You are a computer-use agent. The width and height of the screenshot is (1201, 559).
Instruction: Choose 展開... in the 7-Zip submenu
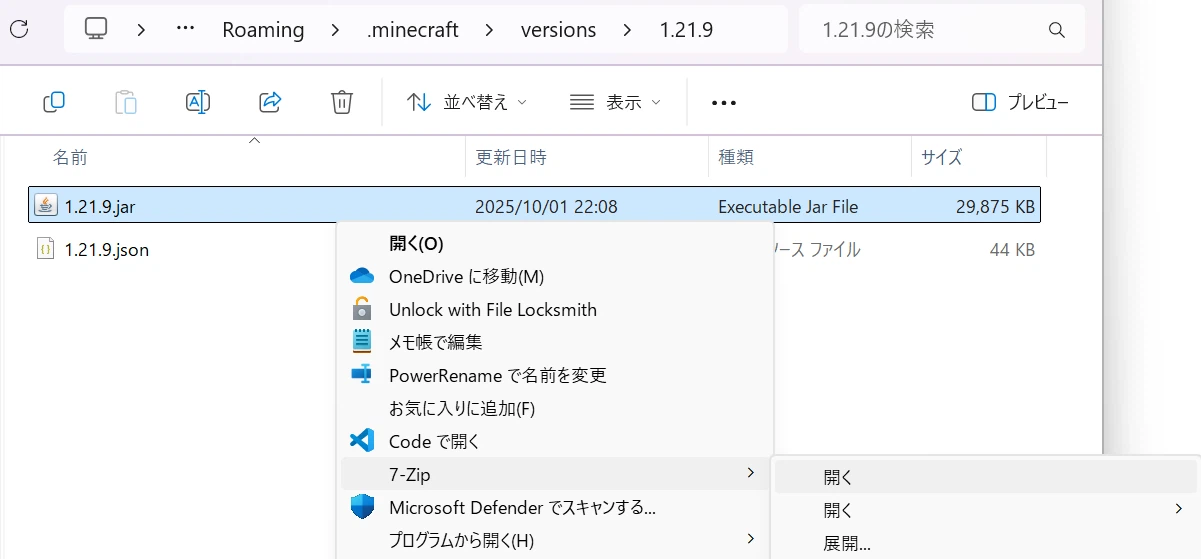click(x=986, y=543)
